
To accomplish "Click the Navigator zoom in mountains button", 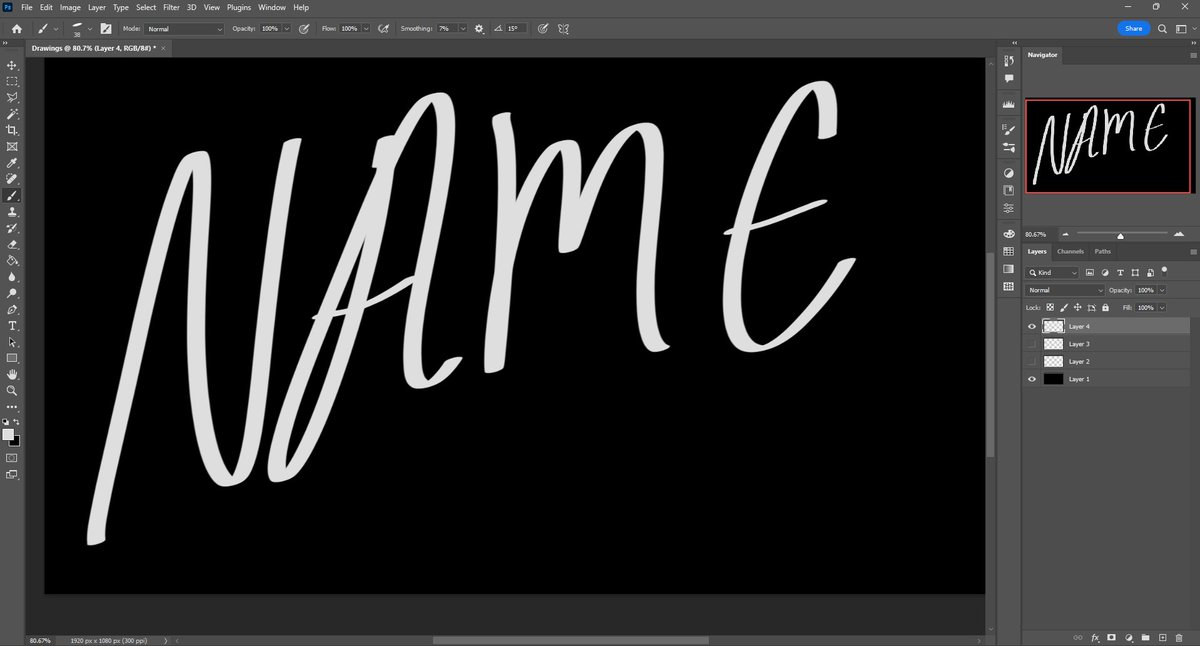I will 1179,234.
